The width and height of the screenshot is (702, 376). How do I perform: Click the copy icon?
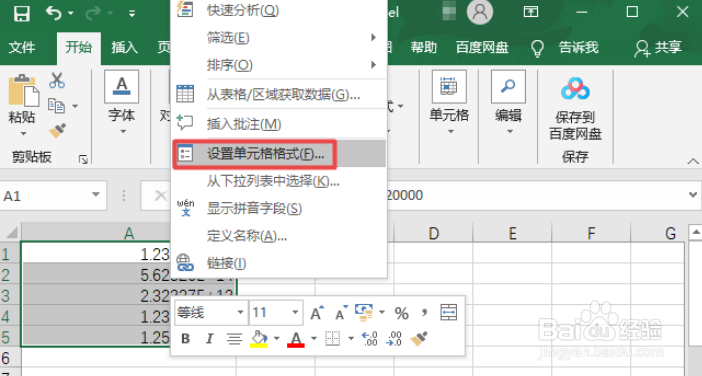click(56, 106)
